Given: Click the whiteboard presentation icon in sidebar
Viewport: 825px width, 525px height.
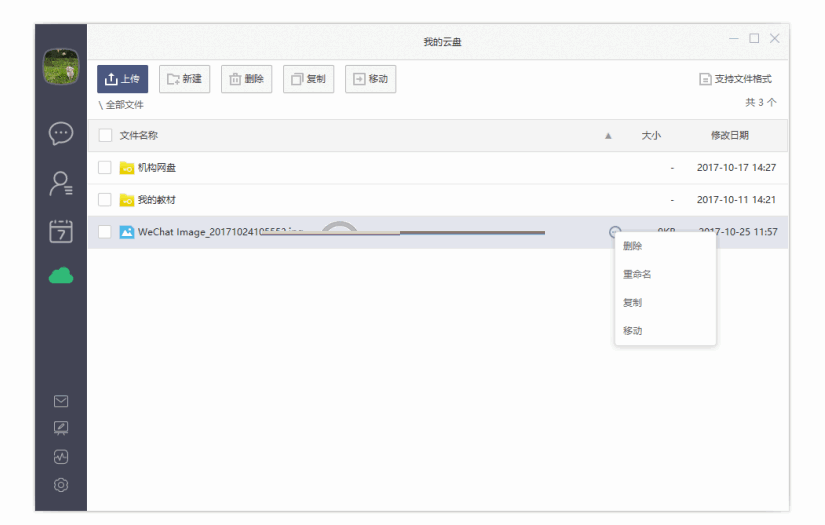Looking at the screenshot, I should (61, 428).
